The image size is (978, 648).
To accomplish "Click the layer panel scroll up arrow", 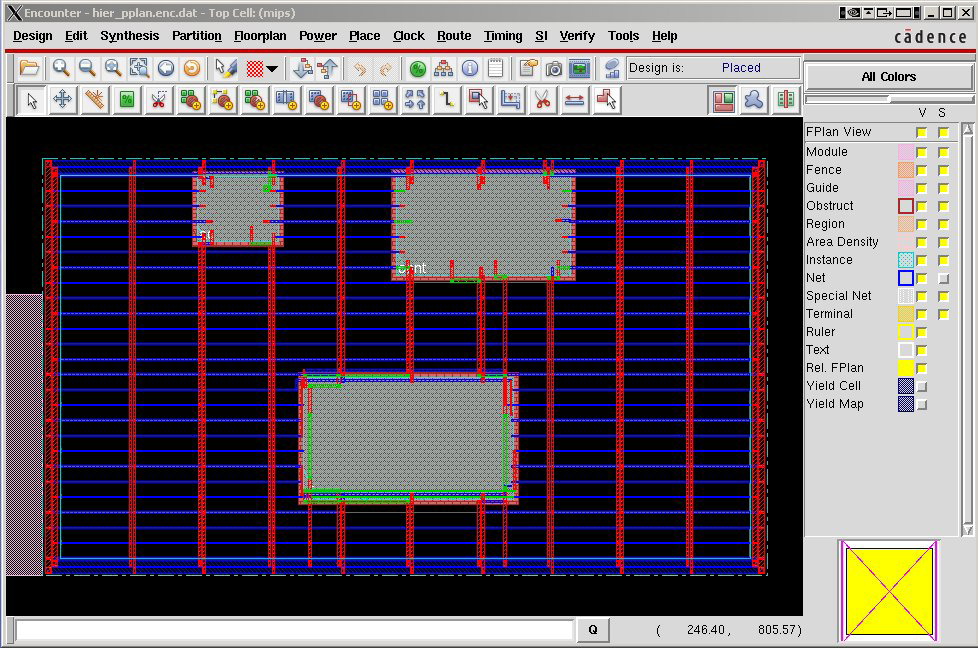I will click(967, 129).
